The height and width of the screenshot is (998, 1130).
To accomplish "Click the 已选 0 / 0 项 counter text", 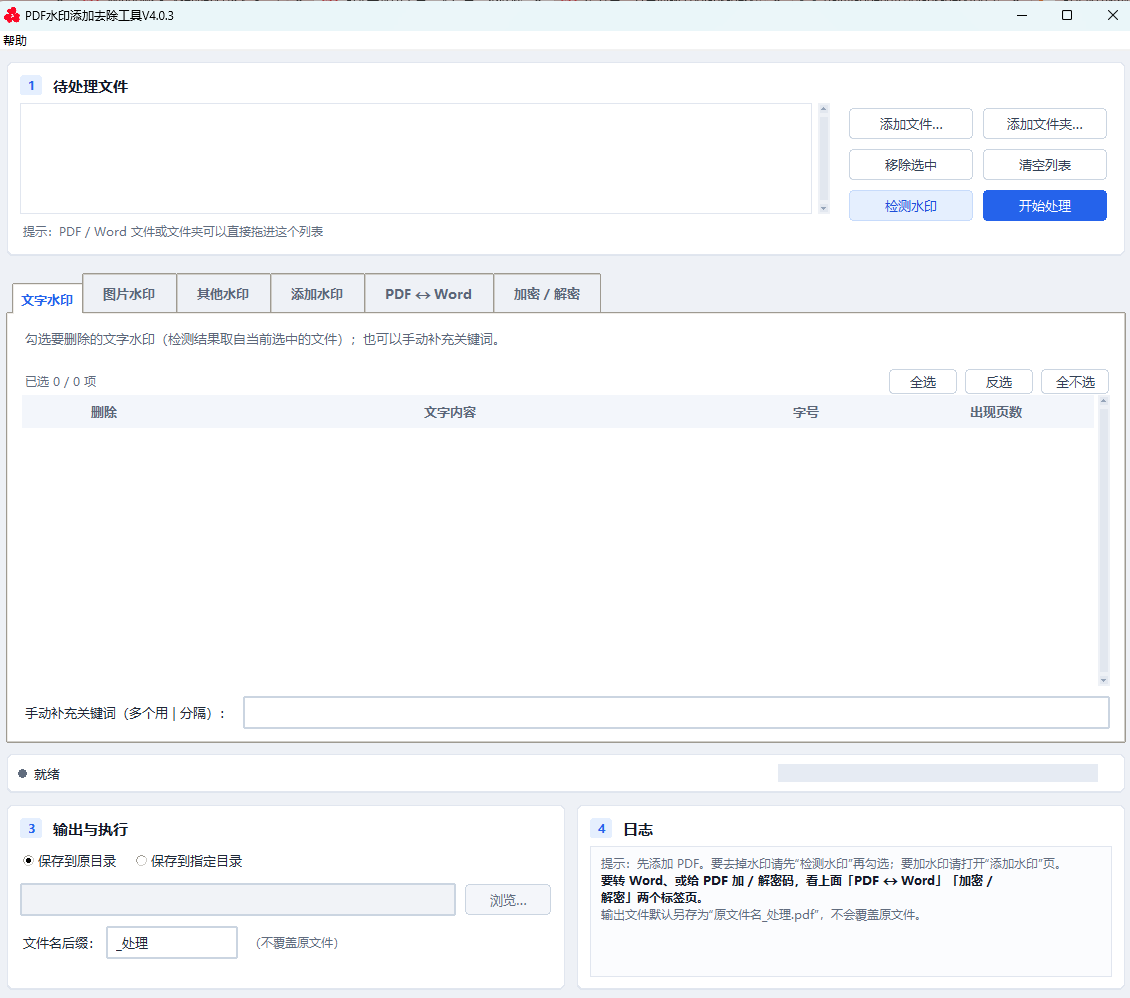I will (61, 381).
